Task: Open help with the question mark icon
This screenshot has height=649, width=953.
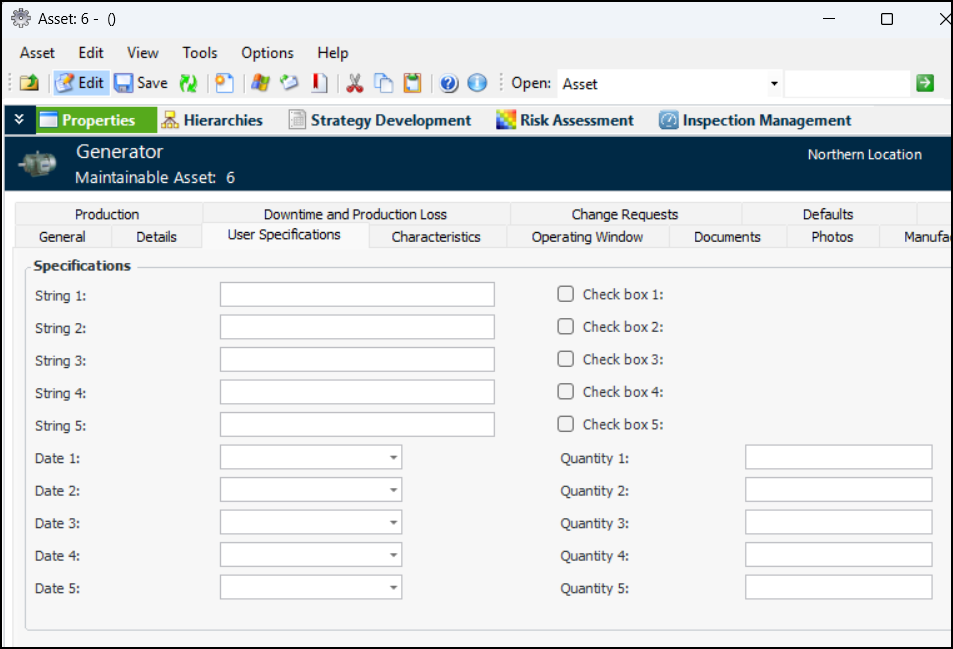Action: (x=449, y=84)
